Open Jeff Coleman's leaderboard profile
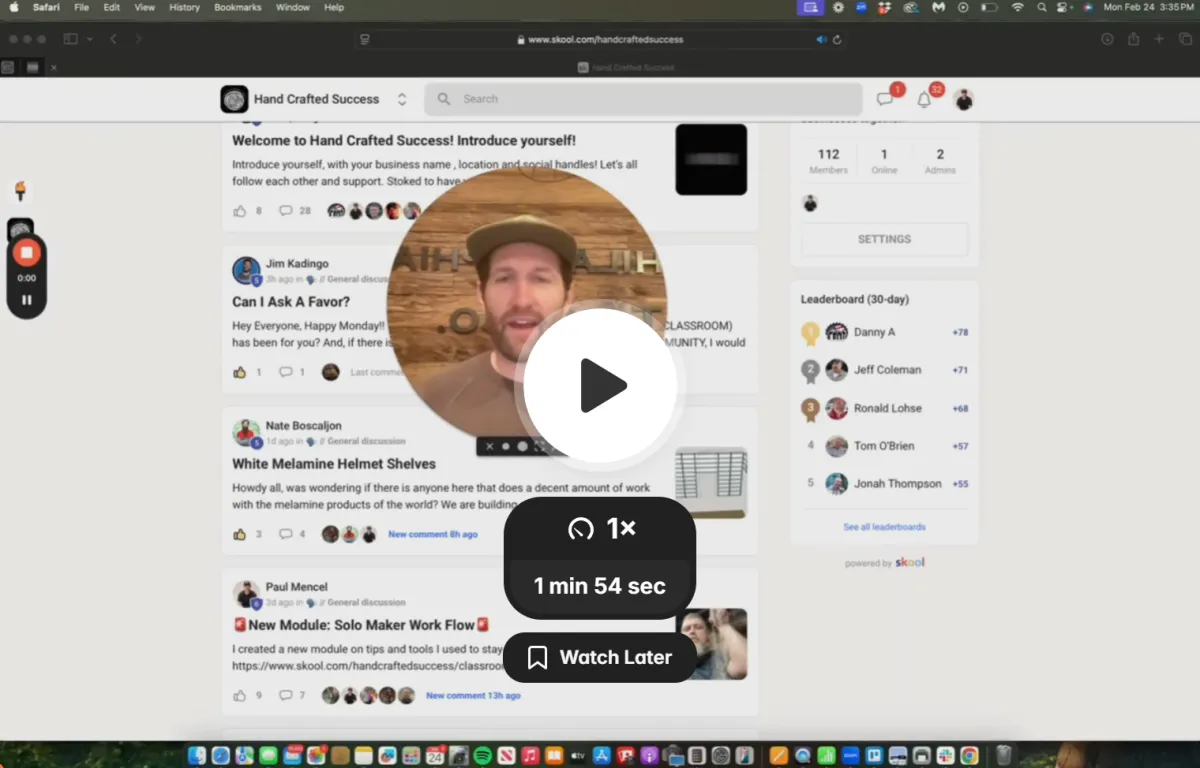Screen dimensions: 1200x768 (887, 370)
